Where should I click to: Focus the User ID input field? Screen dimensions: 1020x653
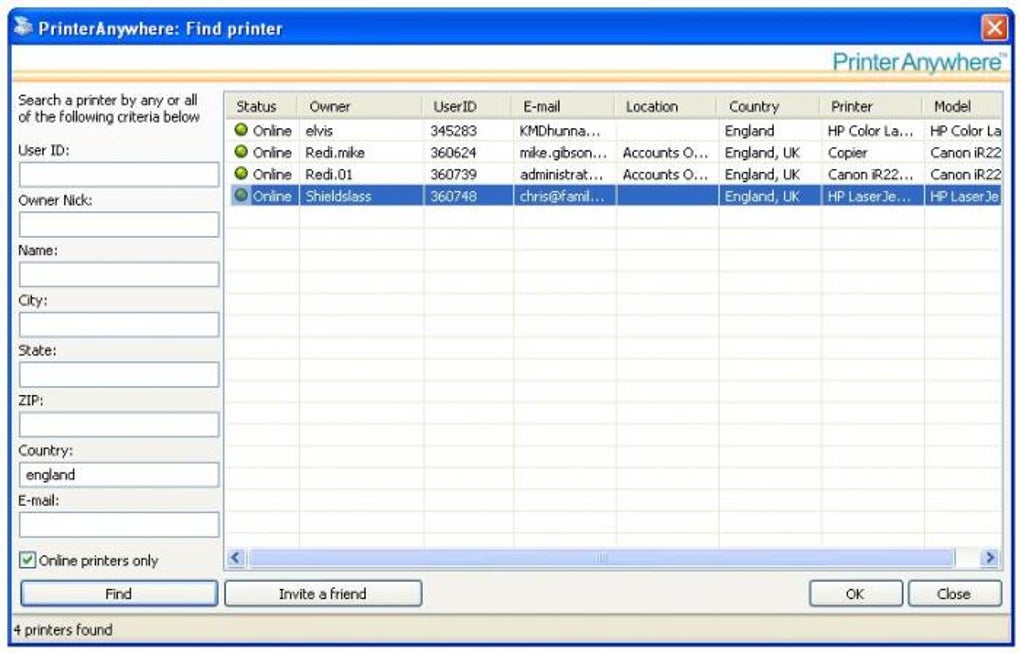pyautogui.click(x=119, y=174)
